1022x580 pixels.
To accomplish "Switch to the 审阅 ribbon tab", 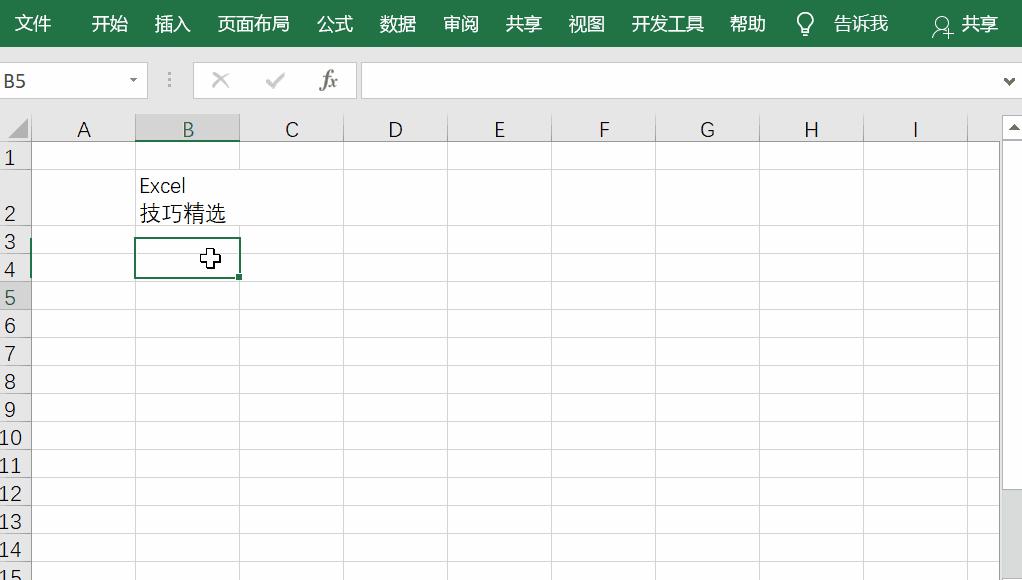I will click(x=460, y=23).
